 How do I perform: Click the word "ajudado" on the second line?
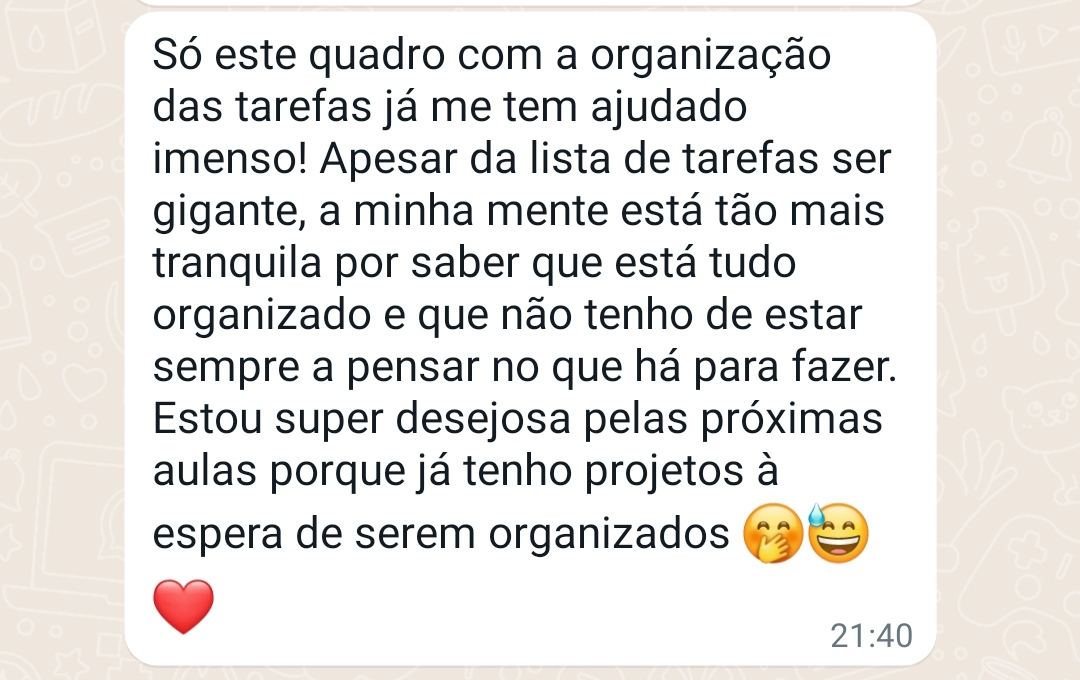click(x=669, y=108)
